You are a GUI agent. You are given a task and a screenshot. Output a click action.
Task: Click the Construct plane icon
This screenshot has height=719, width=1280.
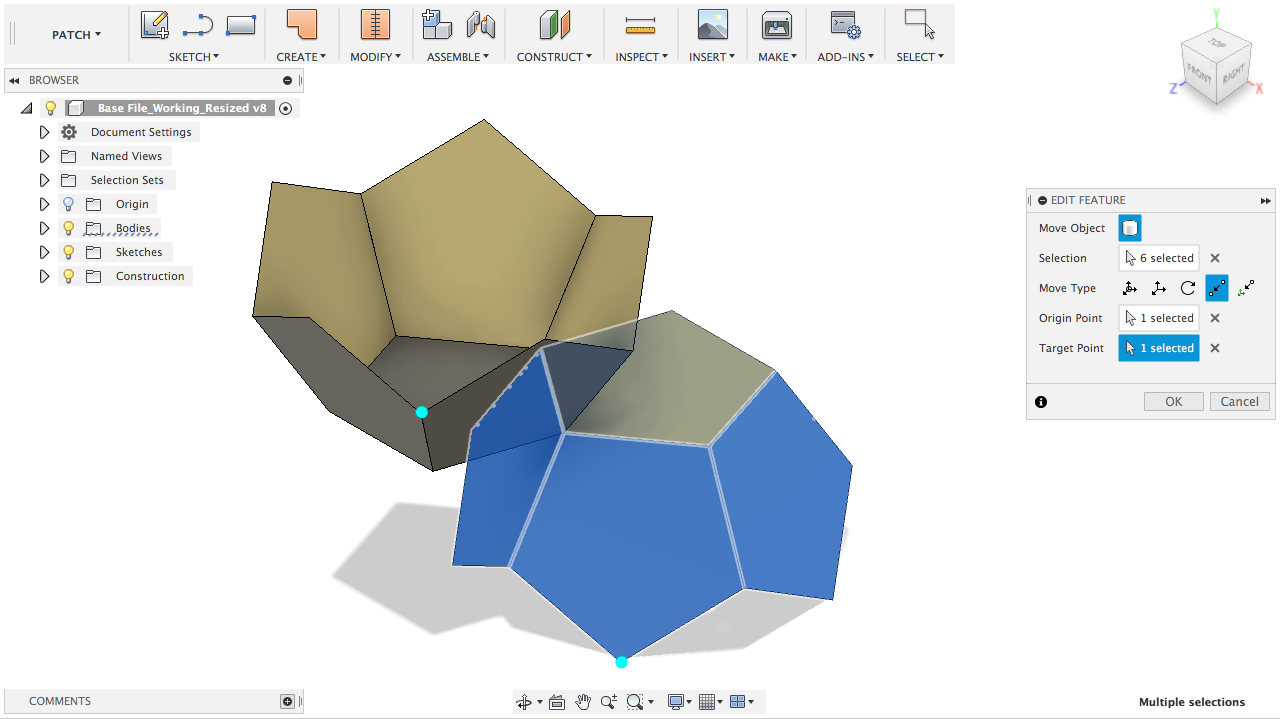click(x=554, y=25)
